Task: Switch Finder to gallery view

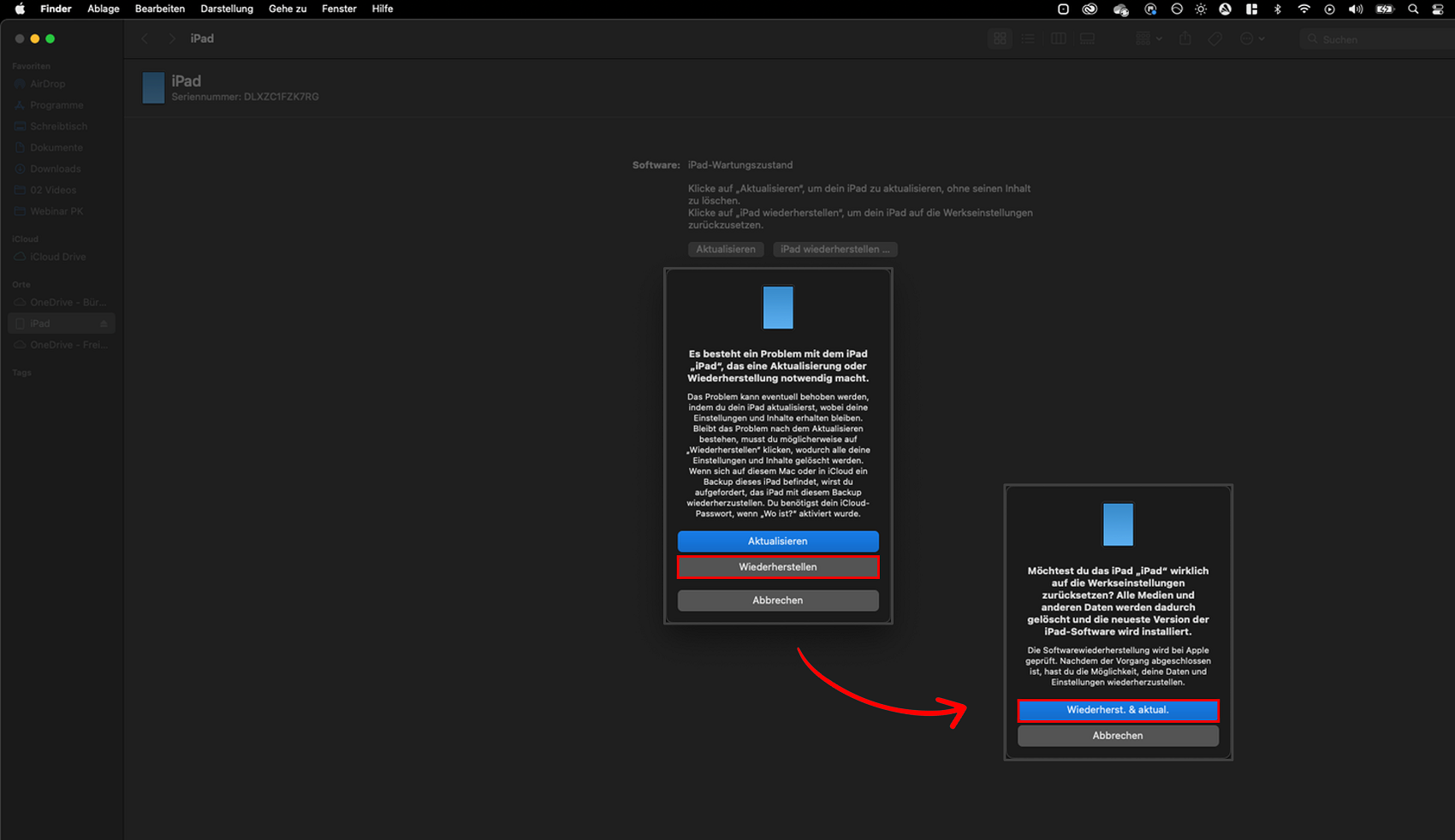Action: (x=1087, y=38)
